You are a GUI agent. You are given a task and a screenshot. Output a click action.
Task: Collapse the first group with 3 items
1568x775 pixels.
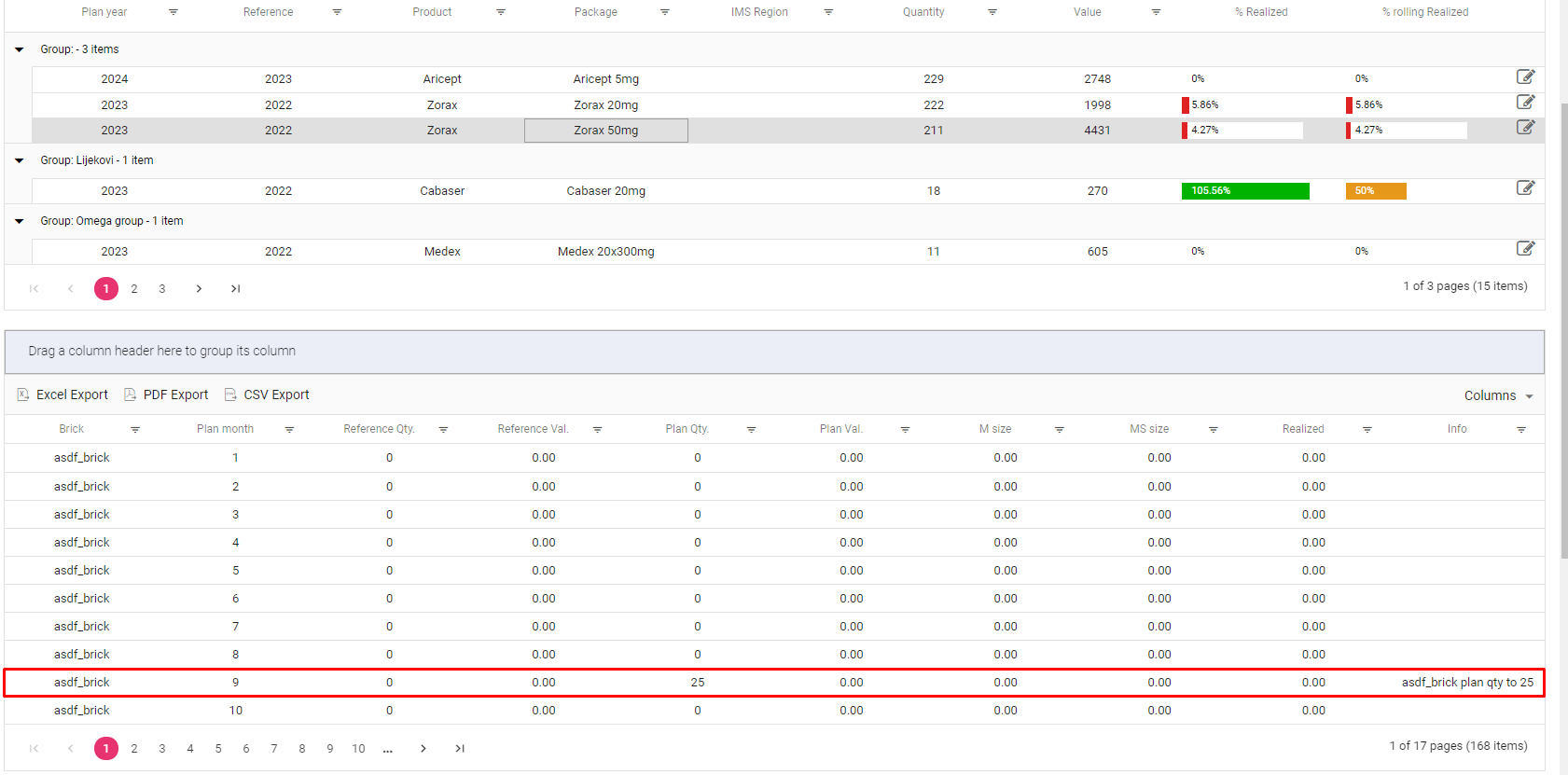coord(20,49)
